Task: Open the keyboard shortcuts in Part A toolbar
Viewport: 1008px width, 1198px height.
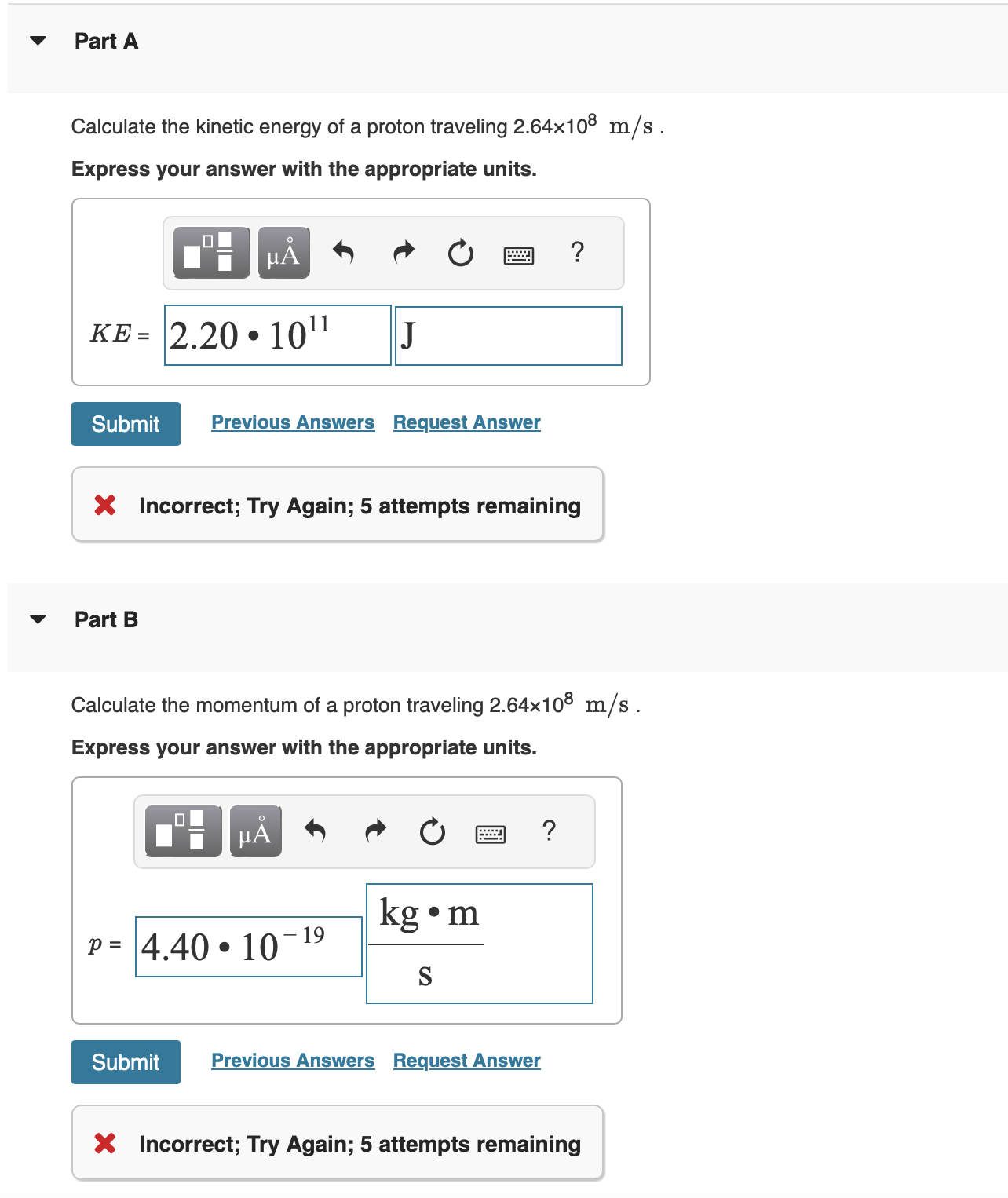Action: (x=520, y=254)
